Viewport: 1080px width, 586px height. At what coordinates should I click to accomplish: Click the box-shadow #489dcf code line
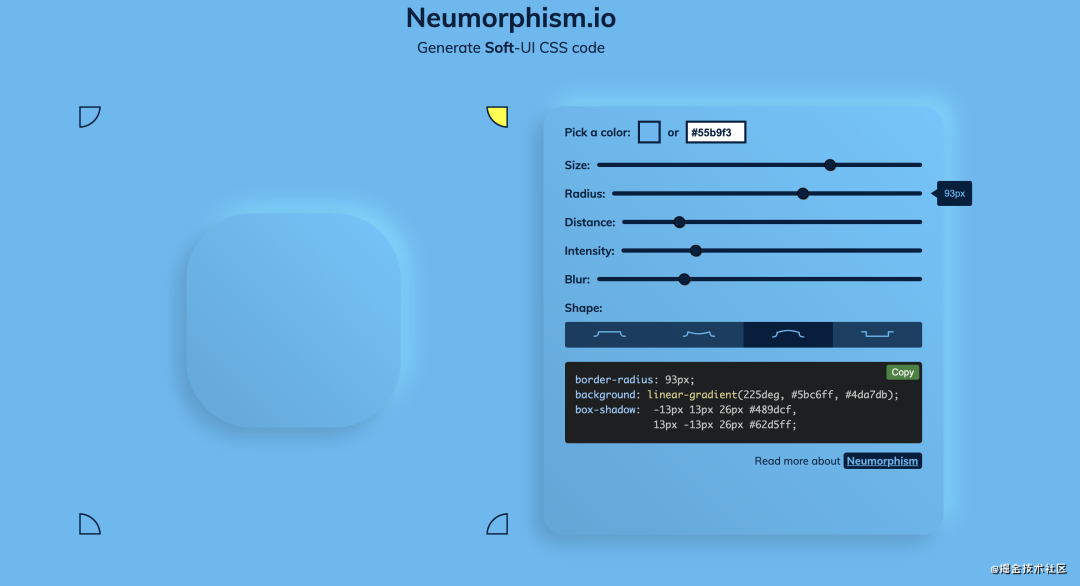click(x=686, y=410)
